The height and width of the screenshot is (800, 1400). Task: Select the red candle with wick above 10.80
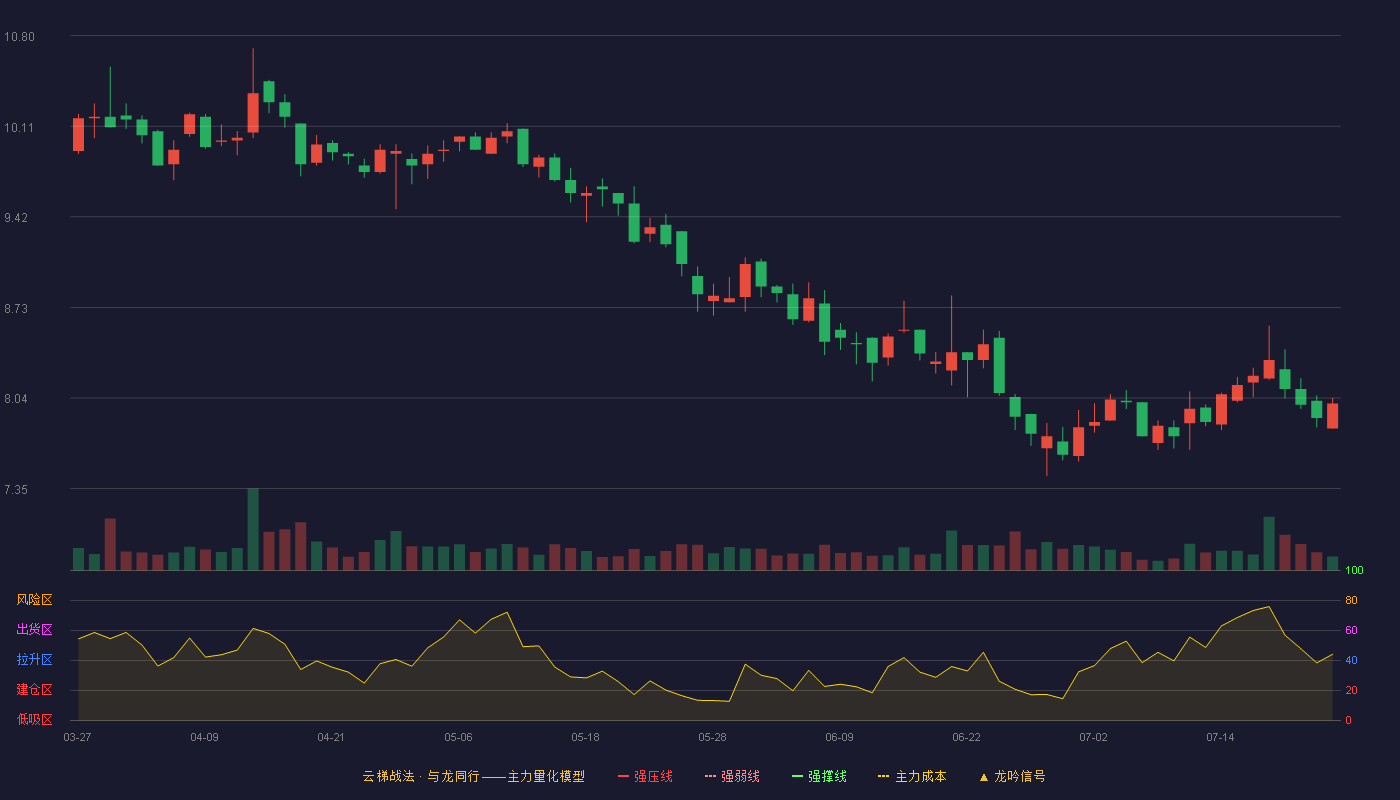(x=253, y=112)
